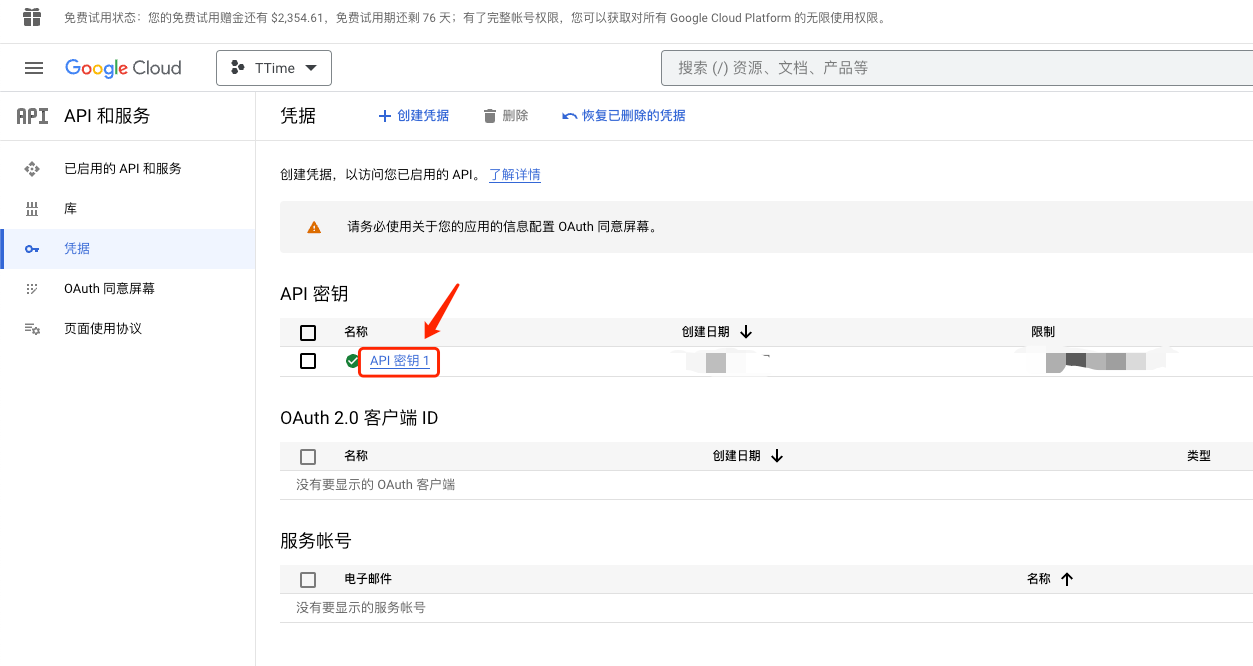1253x666 pixels.
Task: Click the 页面使用协议 settings icon
Action: point(32,329)
